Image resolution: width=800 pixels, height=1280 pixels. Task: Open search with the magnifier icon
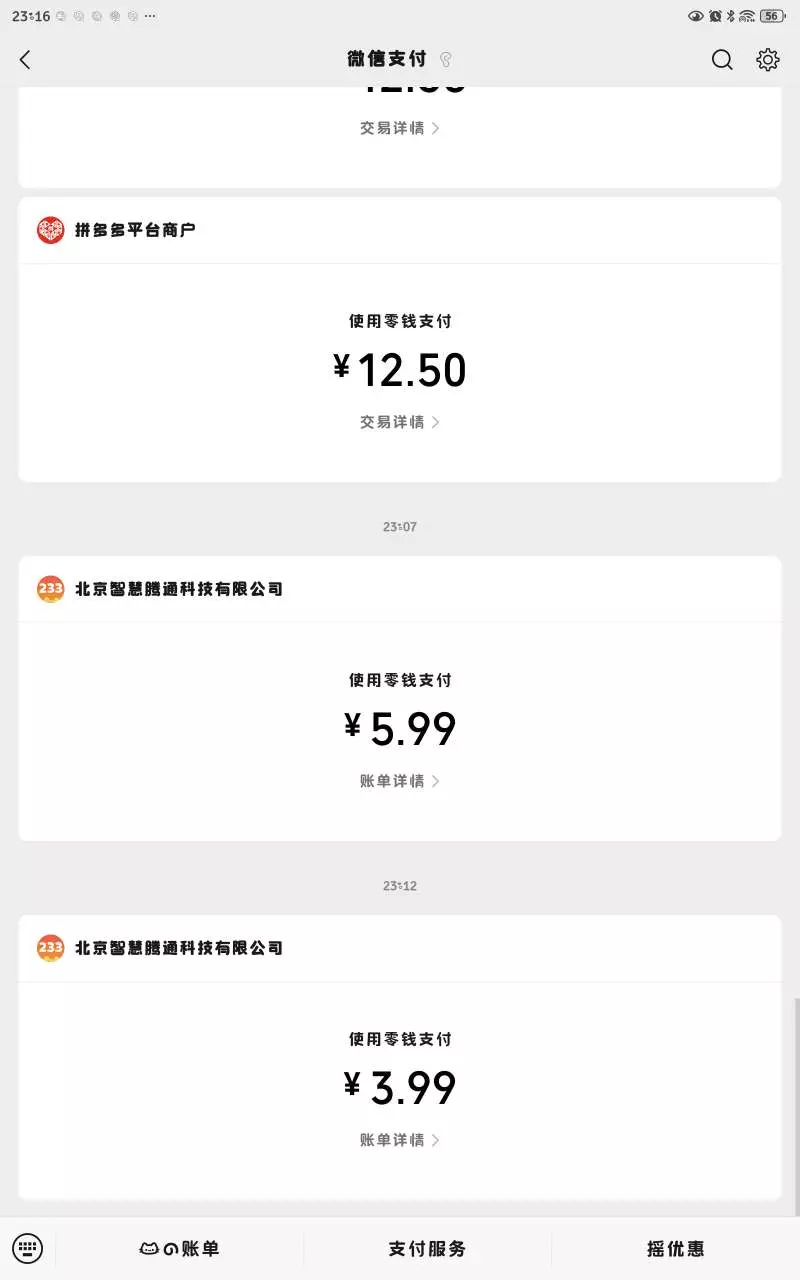pos(722,60)
